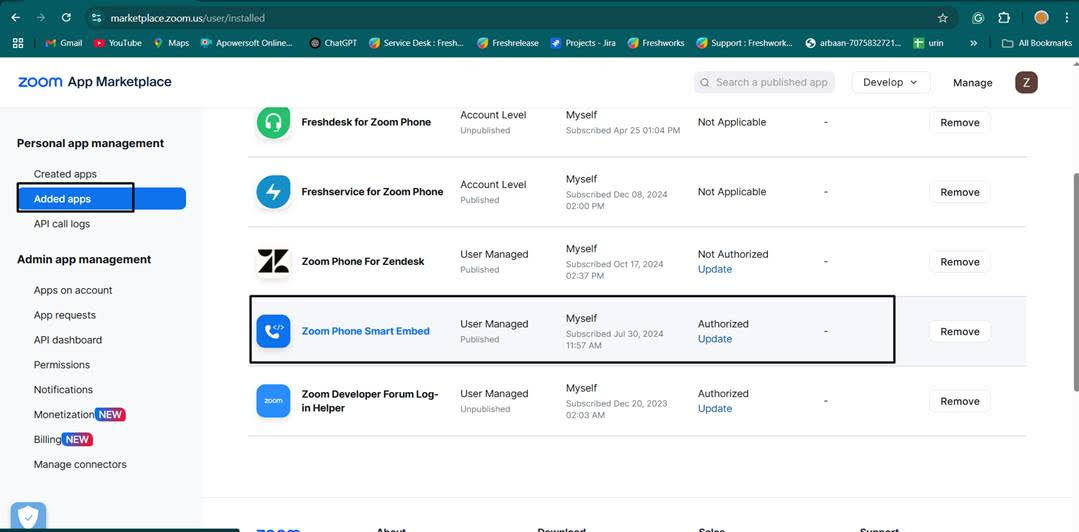
Task: Open the Develop dropdown
Action: (x=890, y=82)
